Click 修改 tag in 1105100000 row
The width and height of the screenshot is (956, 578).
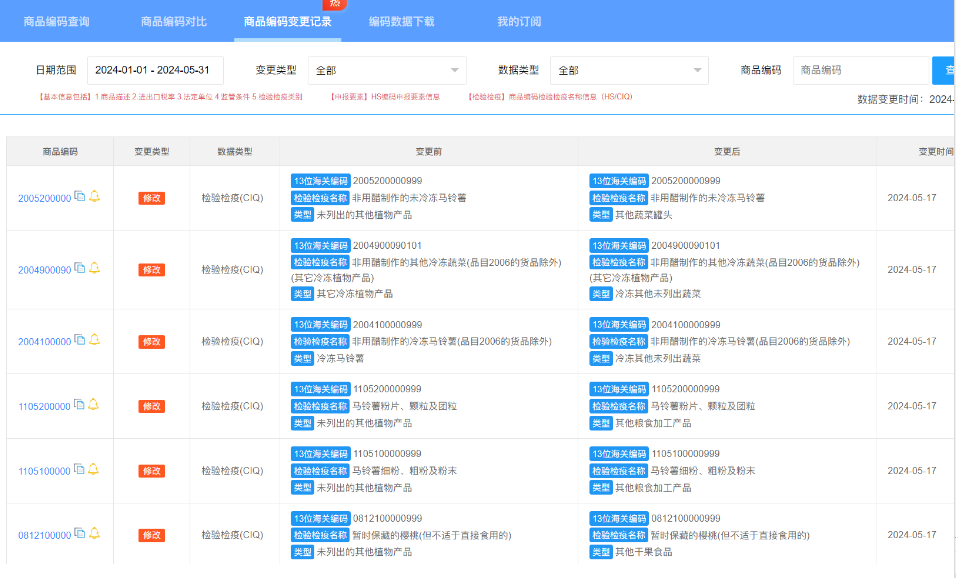(x=152, y=471)
